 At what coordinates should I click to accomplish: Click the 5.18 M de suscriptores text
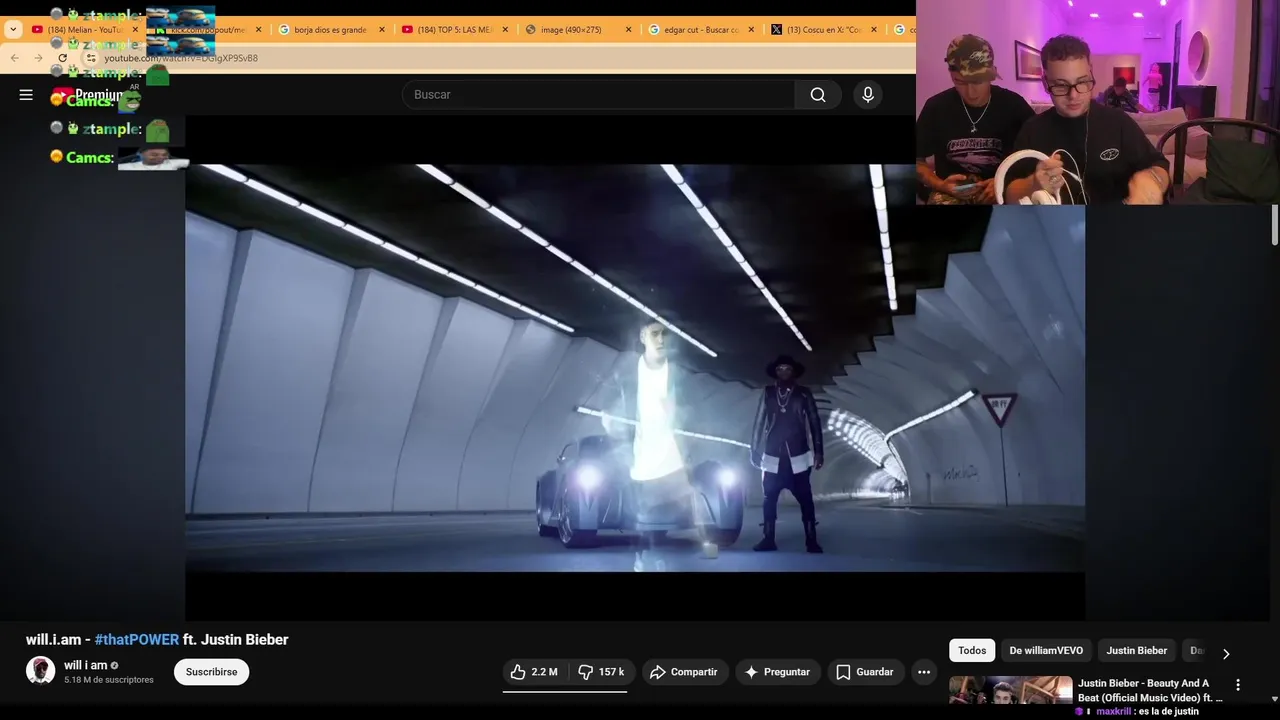(x=109, y=680)
